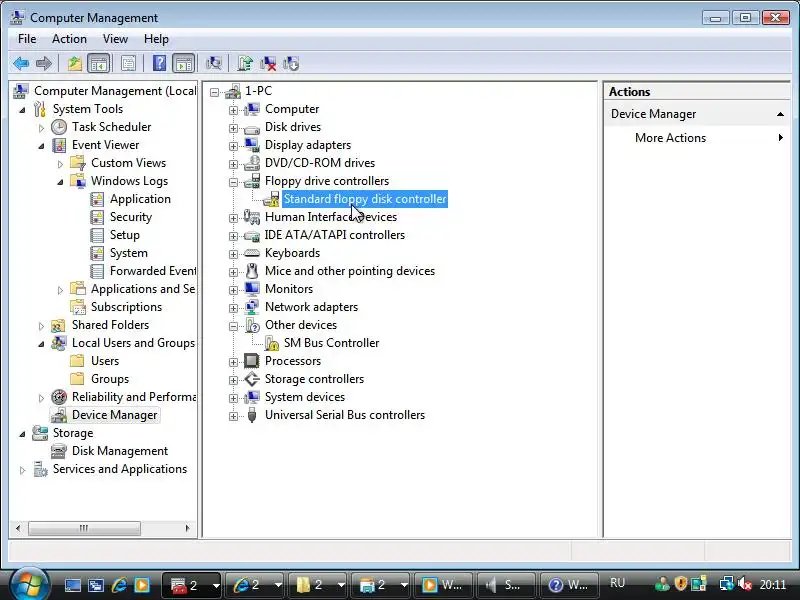
Task: Click the RU language indicator
Action: (x=617, y=583)
